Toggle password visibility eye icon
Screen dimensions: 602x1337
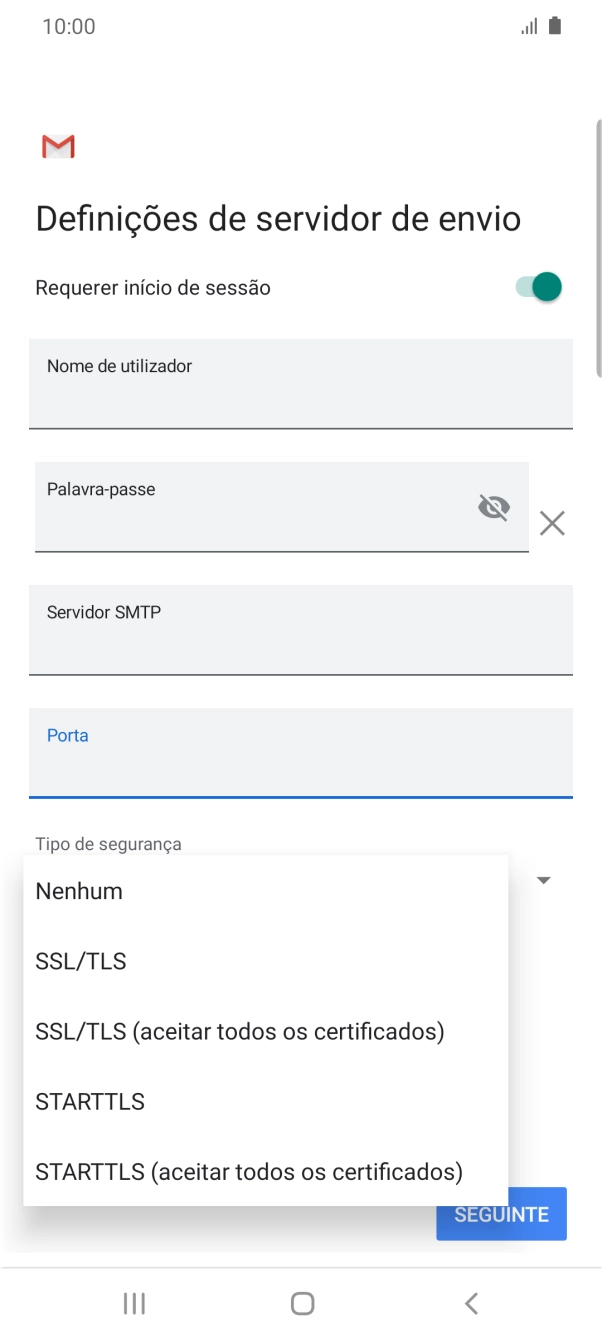click(493, 508)
